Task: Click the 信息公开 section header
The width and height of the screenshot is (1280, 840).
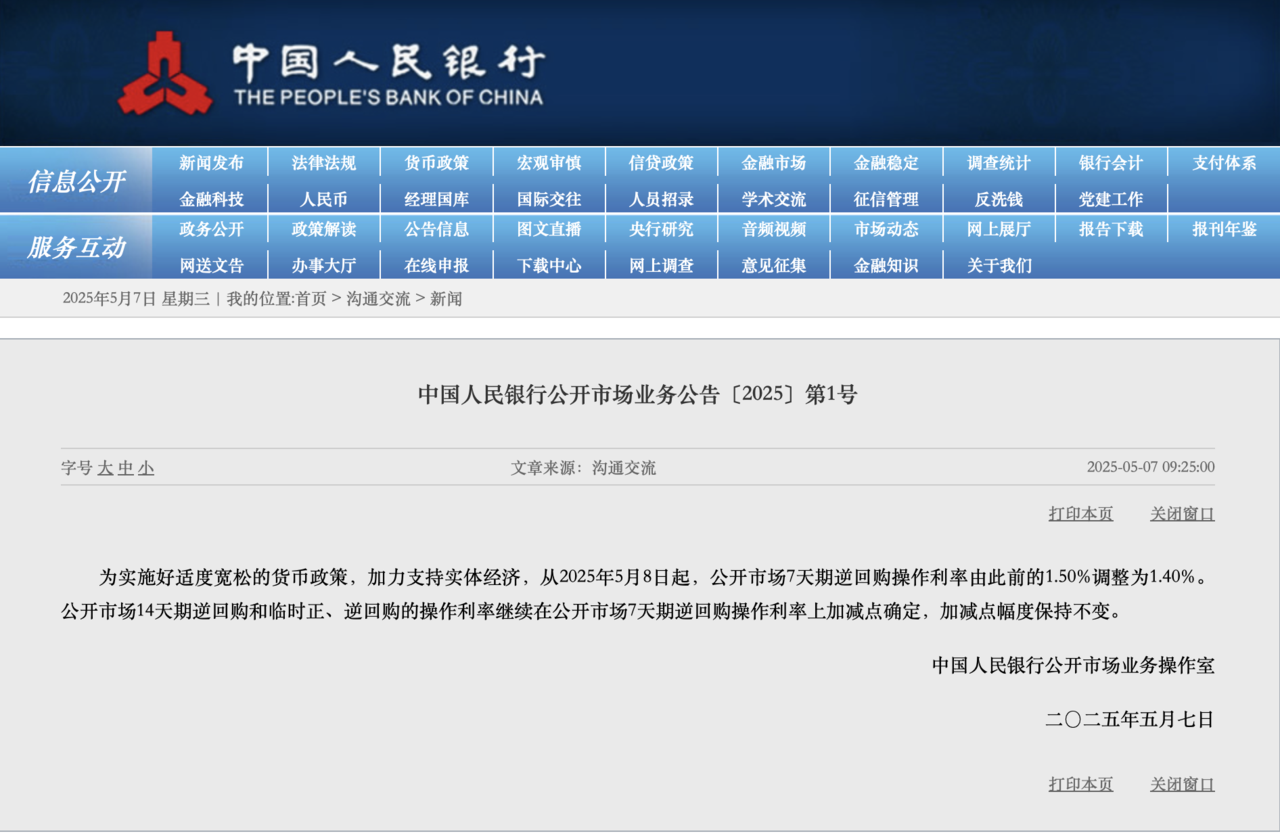Action: coord(76,181)
